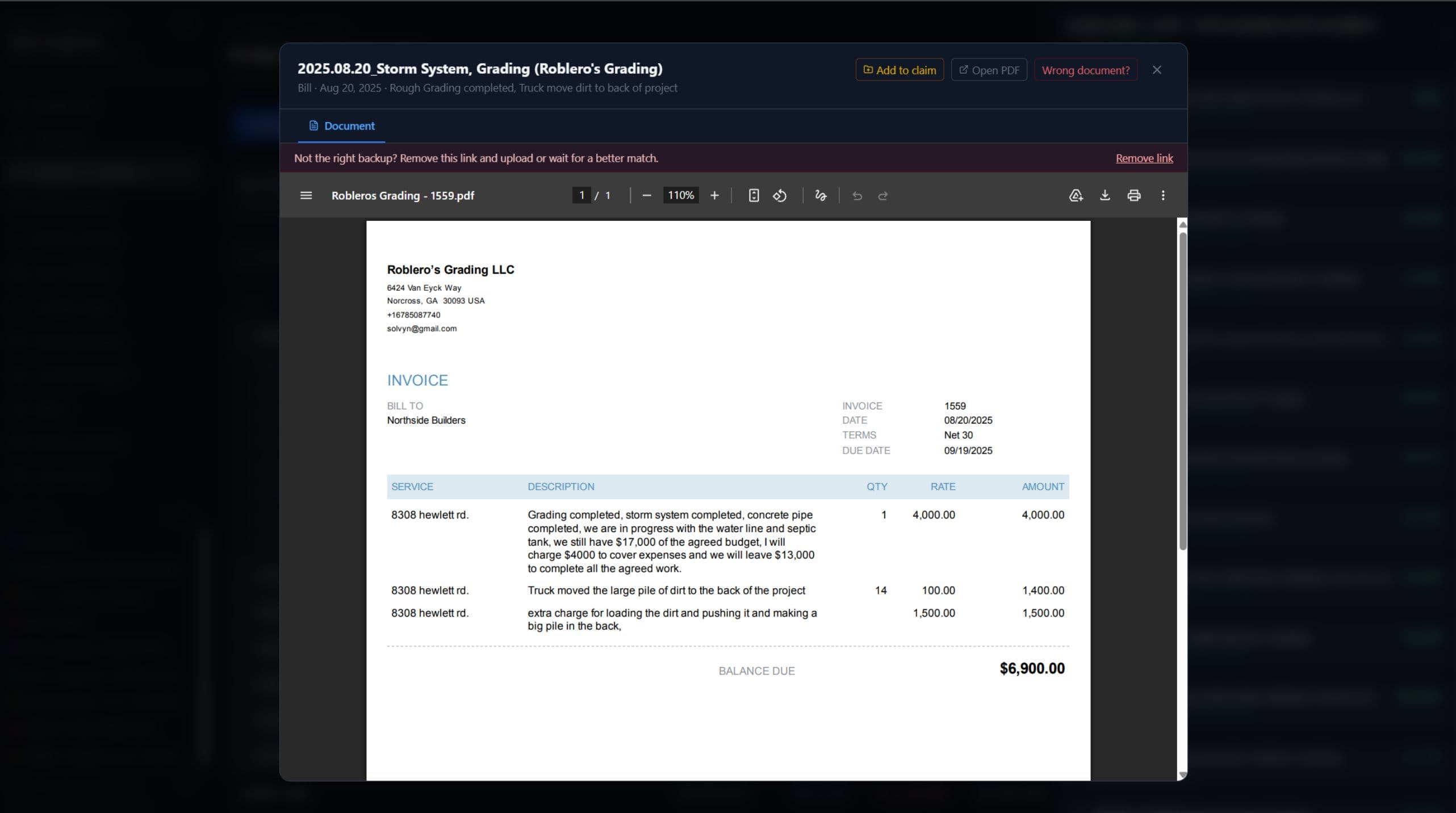This screenshot has width=1456, height=813.
Task: Click Northside Builders under Bill To
Action: 426,421
